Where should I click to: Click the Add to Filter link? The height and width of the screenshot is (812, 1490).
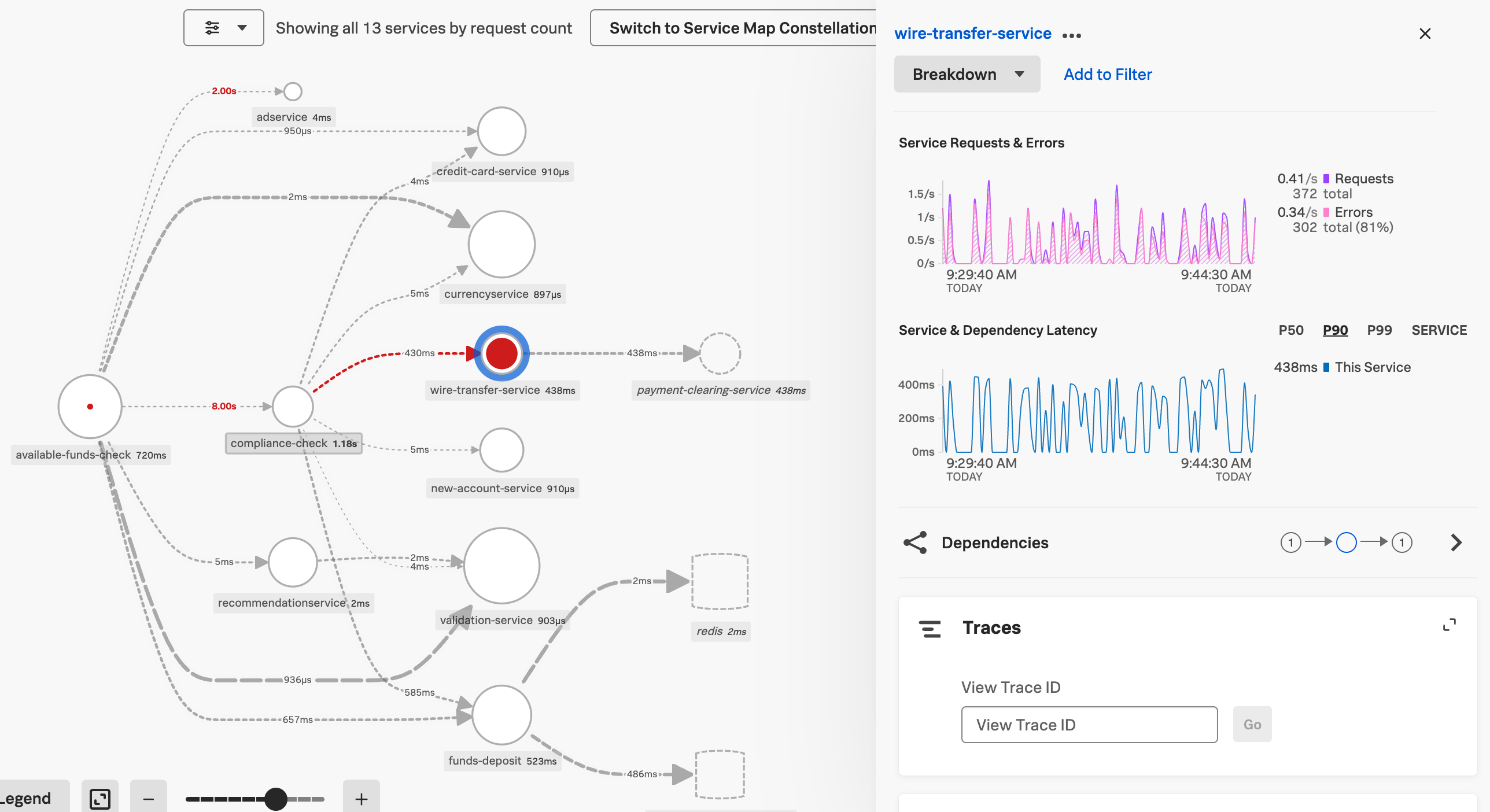pyautogui.click(x=1108, y=74)
